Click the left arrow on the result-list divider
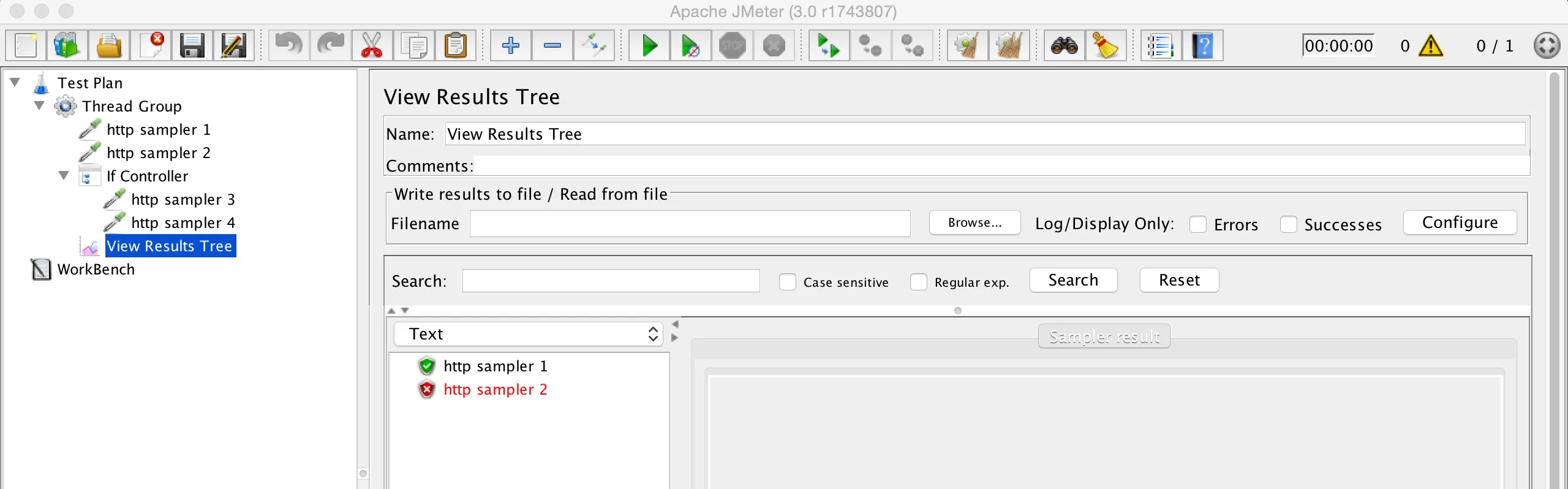1568x489 pixels. (675, 324)
